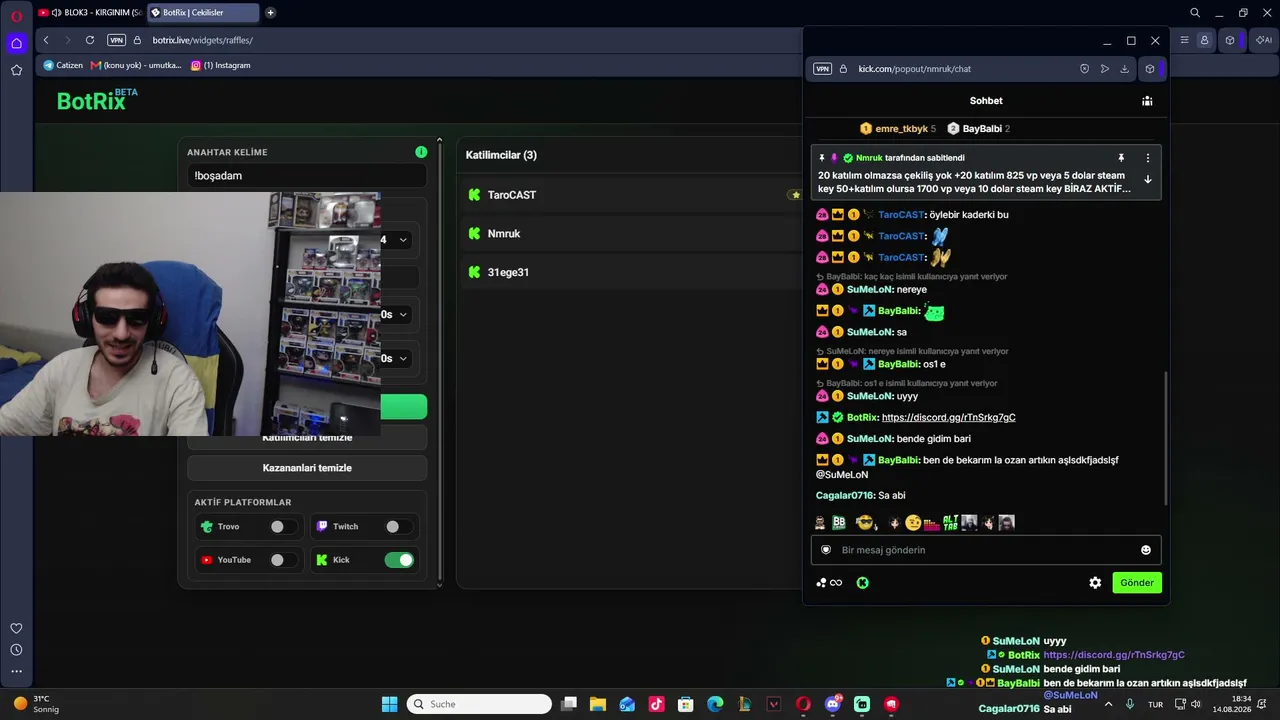This screenshot has height=720, width=1280.
Task: Click 31ege31 in the participants list
Action: tap(508, 273)
